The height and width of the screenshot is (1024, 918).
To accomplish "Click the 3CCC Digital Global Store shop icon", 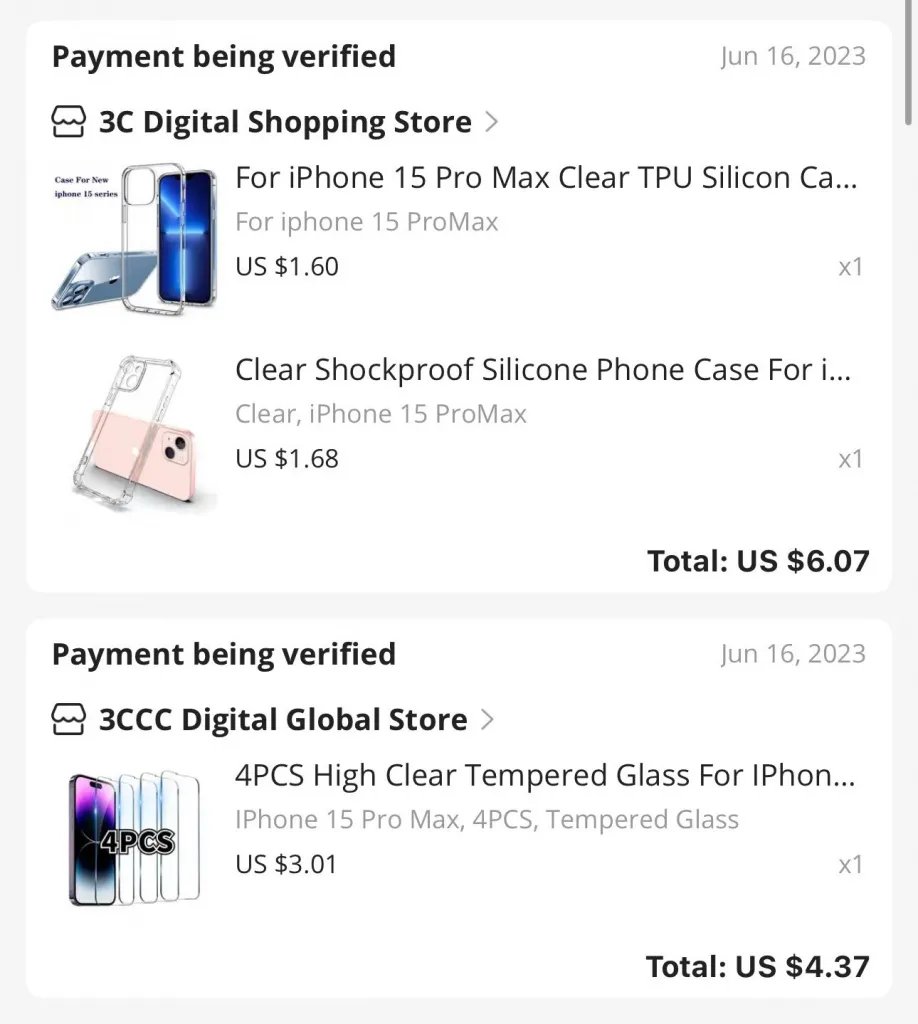I will click(69, 720).
